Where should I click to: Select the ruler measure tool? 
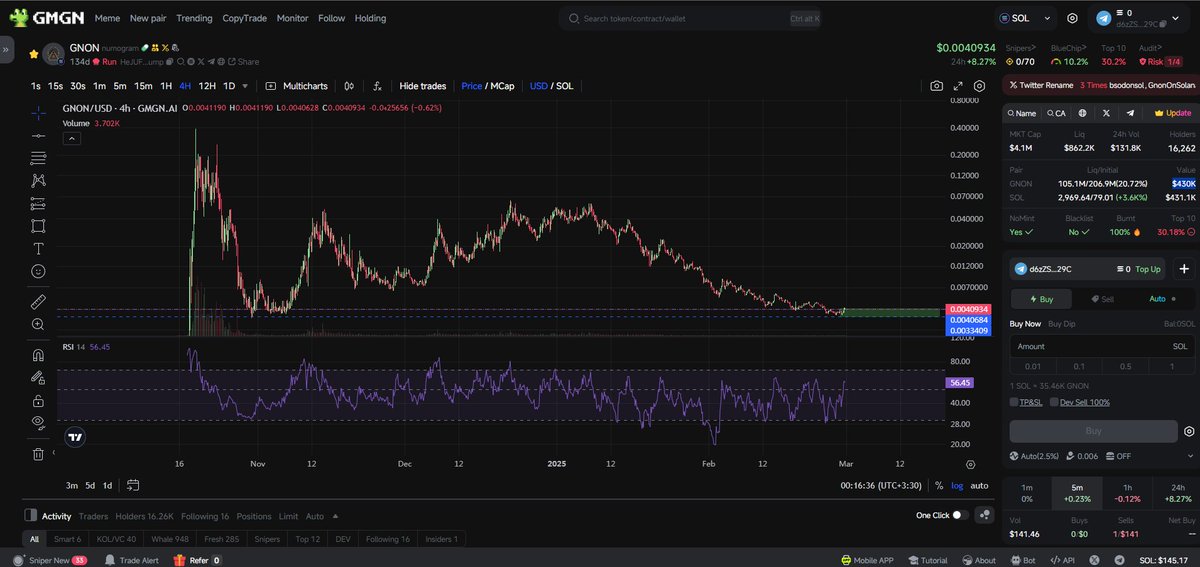pos(38,301)
